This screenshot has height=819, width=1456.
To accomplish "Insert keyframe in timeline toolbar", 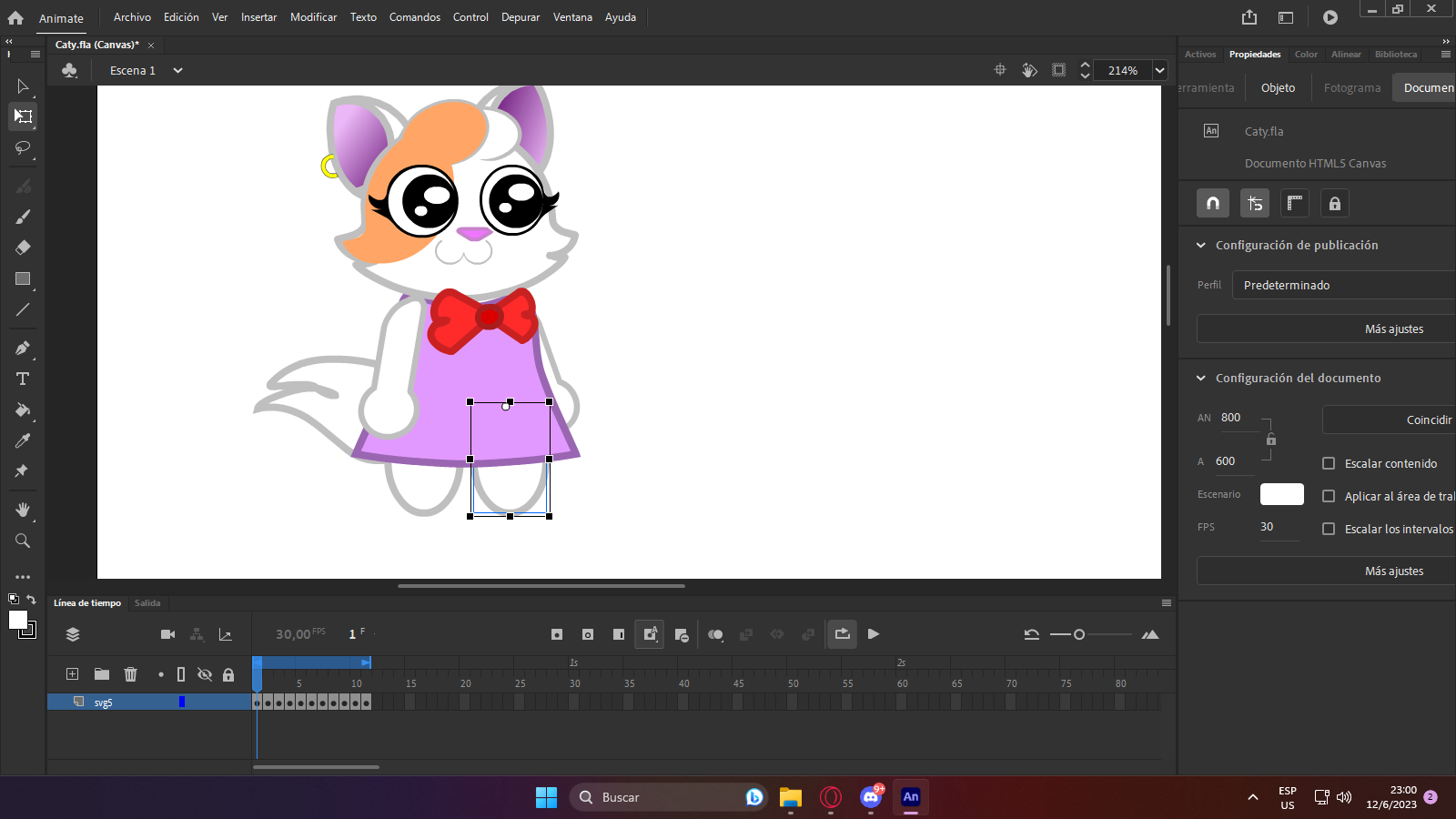I will 557,634.
